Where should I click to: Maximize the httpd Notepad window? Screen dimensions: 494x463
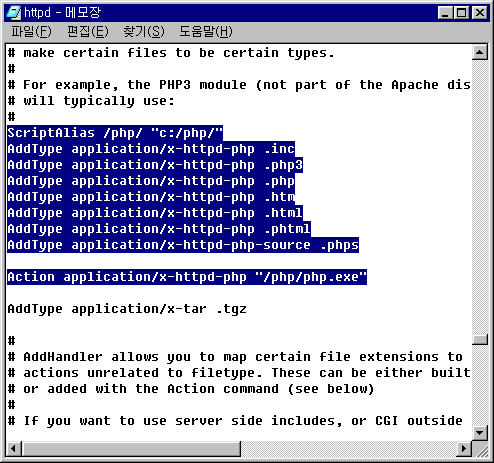click(x=462, y=13)
